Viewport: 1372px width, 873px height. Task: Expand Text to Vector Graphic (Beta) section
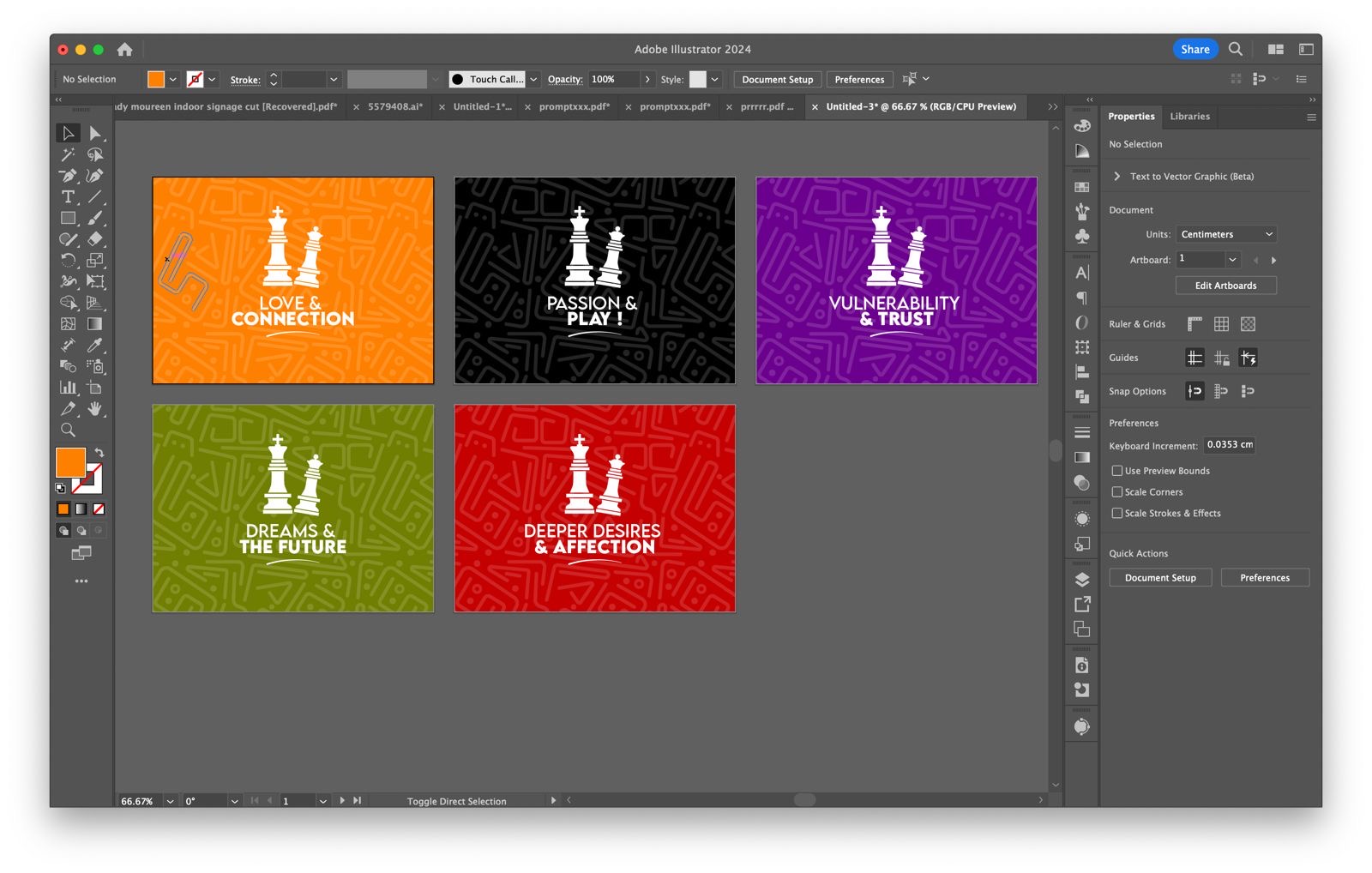tap(1116, 177)
